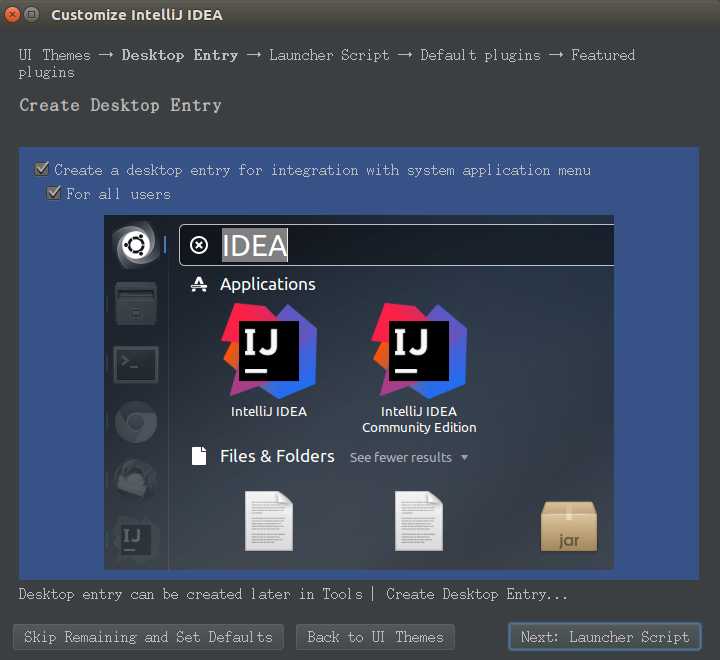Click the Ubuntu dash home icon
This screenshot has width=720, height=660.
[x=136, y=244]
